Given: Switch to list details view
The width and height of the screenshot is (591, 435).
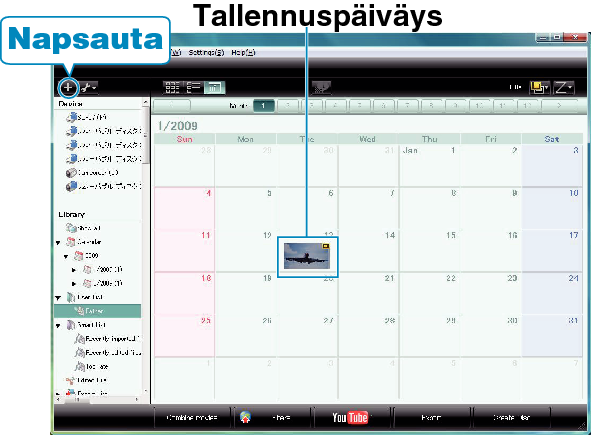Looking at the screenshot, I should pyautogui.click(x=194, y=87).
